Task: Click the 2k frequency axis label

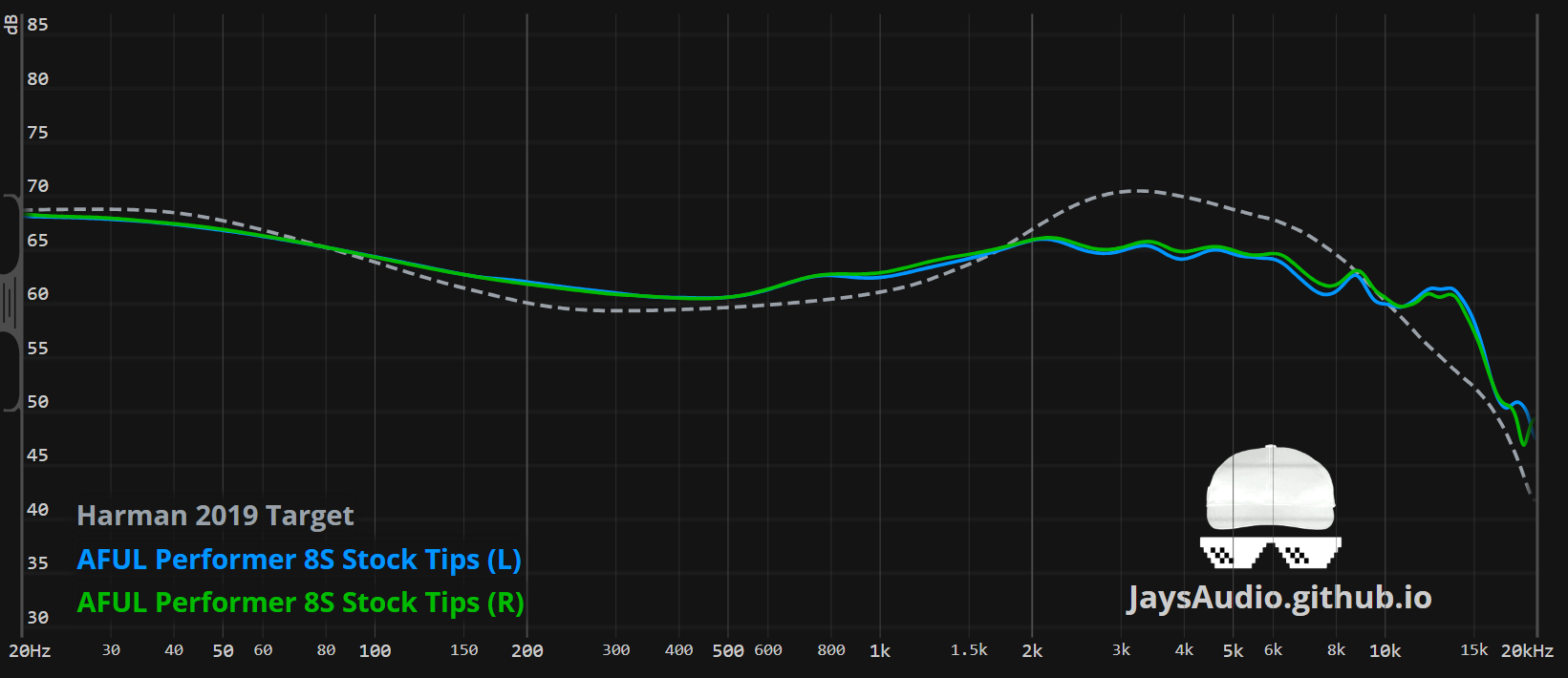Action: click(x=1032, y=651)
